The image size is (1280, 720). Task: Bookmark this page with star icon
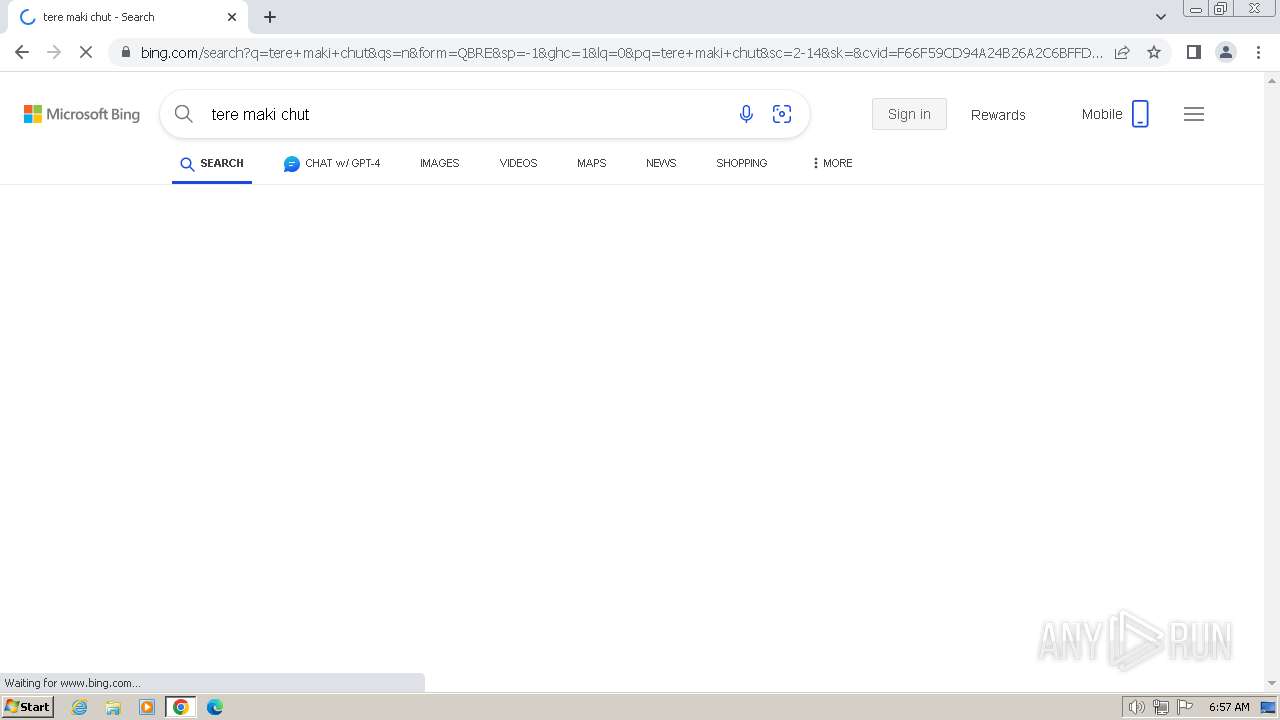pyautogui.click(x=1154, y=52)
